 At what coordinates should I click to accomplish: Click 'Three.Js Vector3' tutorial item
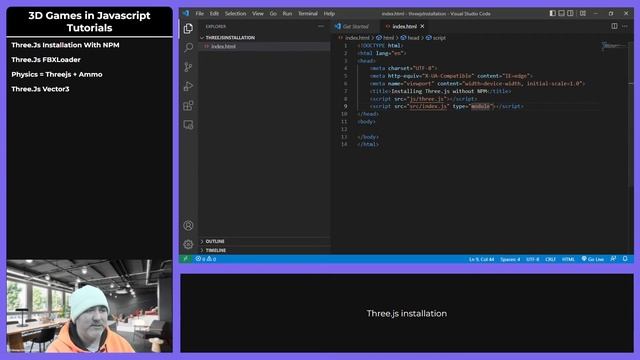(40, 89)
